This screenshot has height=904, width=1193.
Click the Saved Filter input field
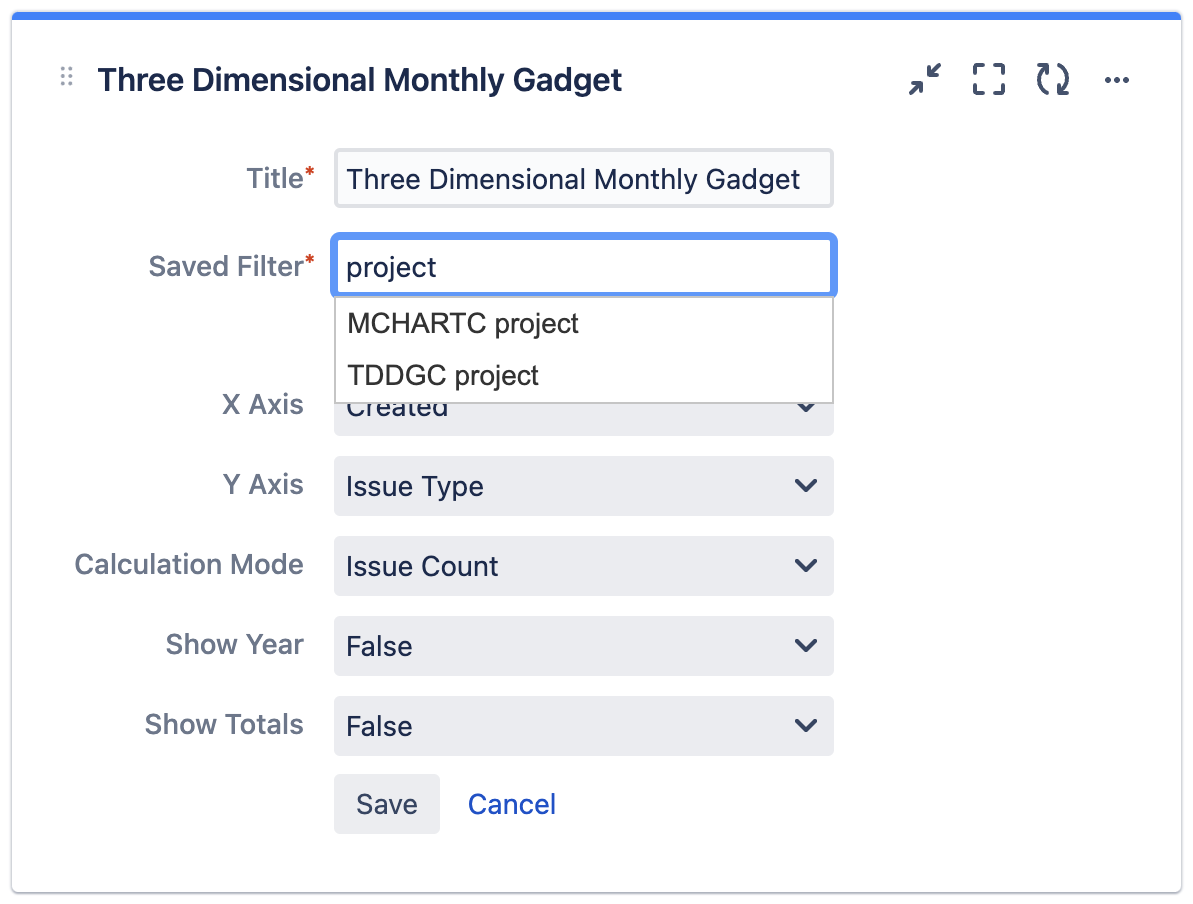[584, 266]
